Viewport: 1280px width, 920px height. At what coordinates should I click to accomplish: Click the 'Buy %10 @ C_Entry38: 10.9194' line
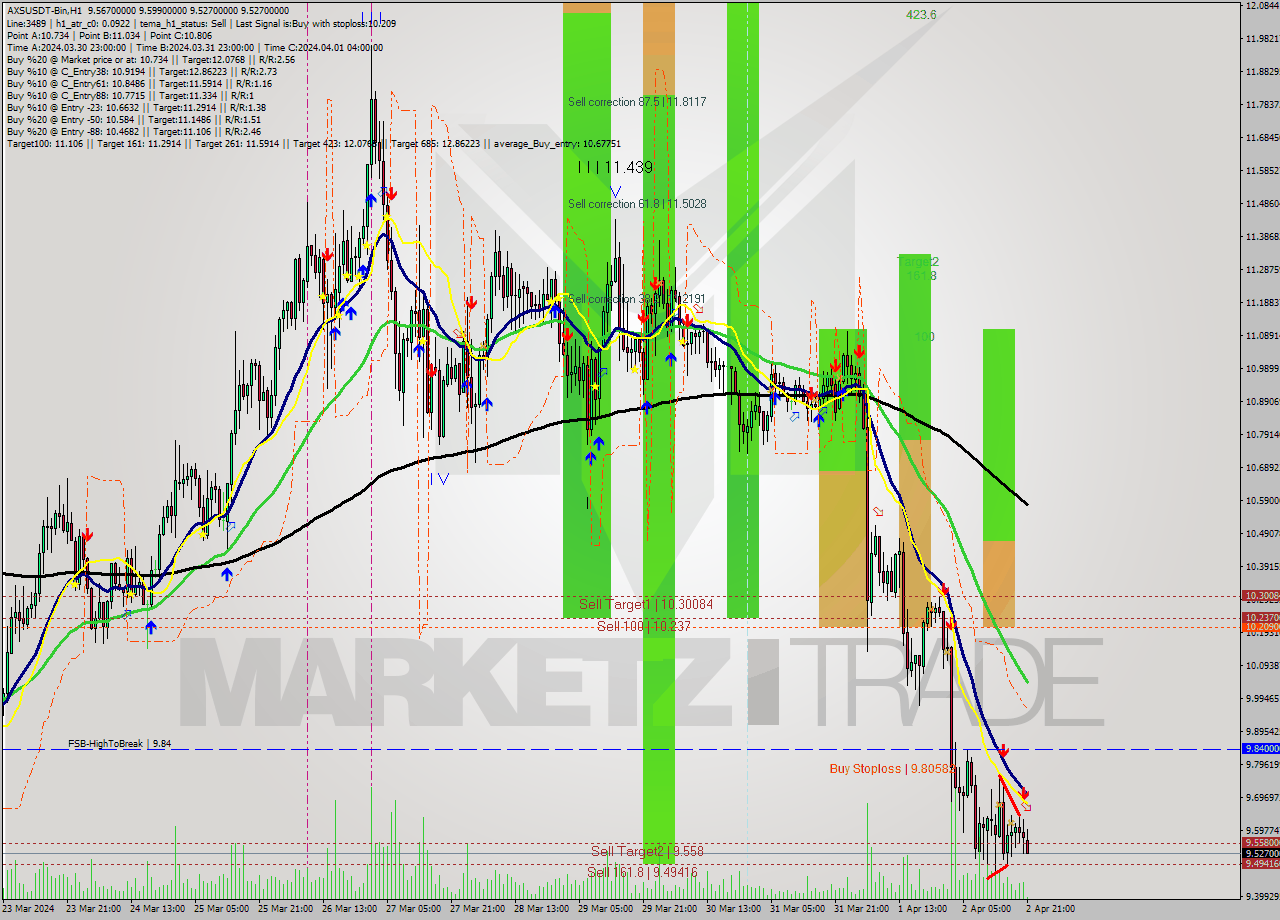coord(142,71)
